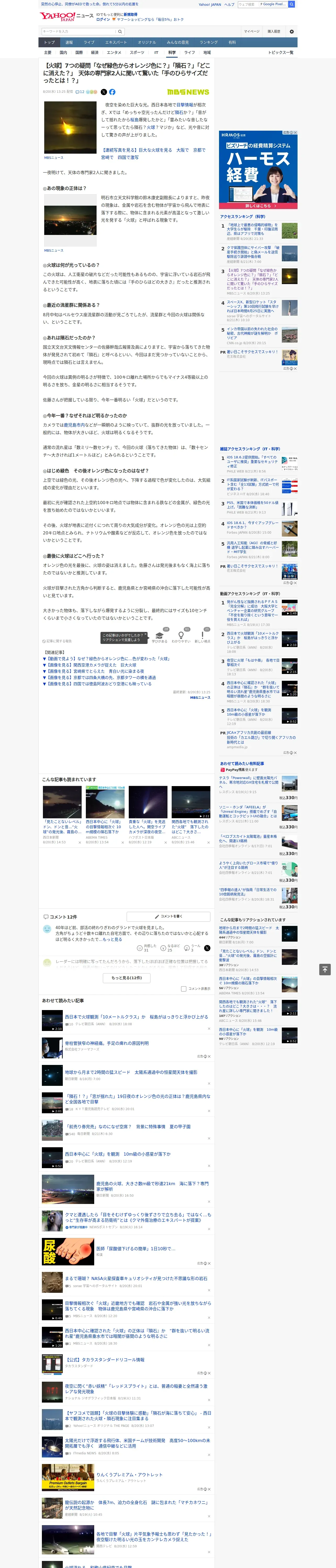
Task: Click なるほど reaction on first comment
Action: [x=170, y=948]
